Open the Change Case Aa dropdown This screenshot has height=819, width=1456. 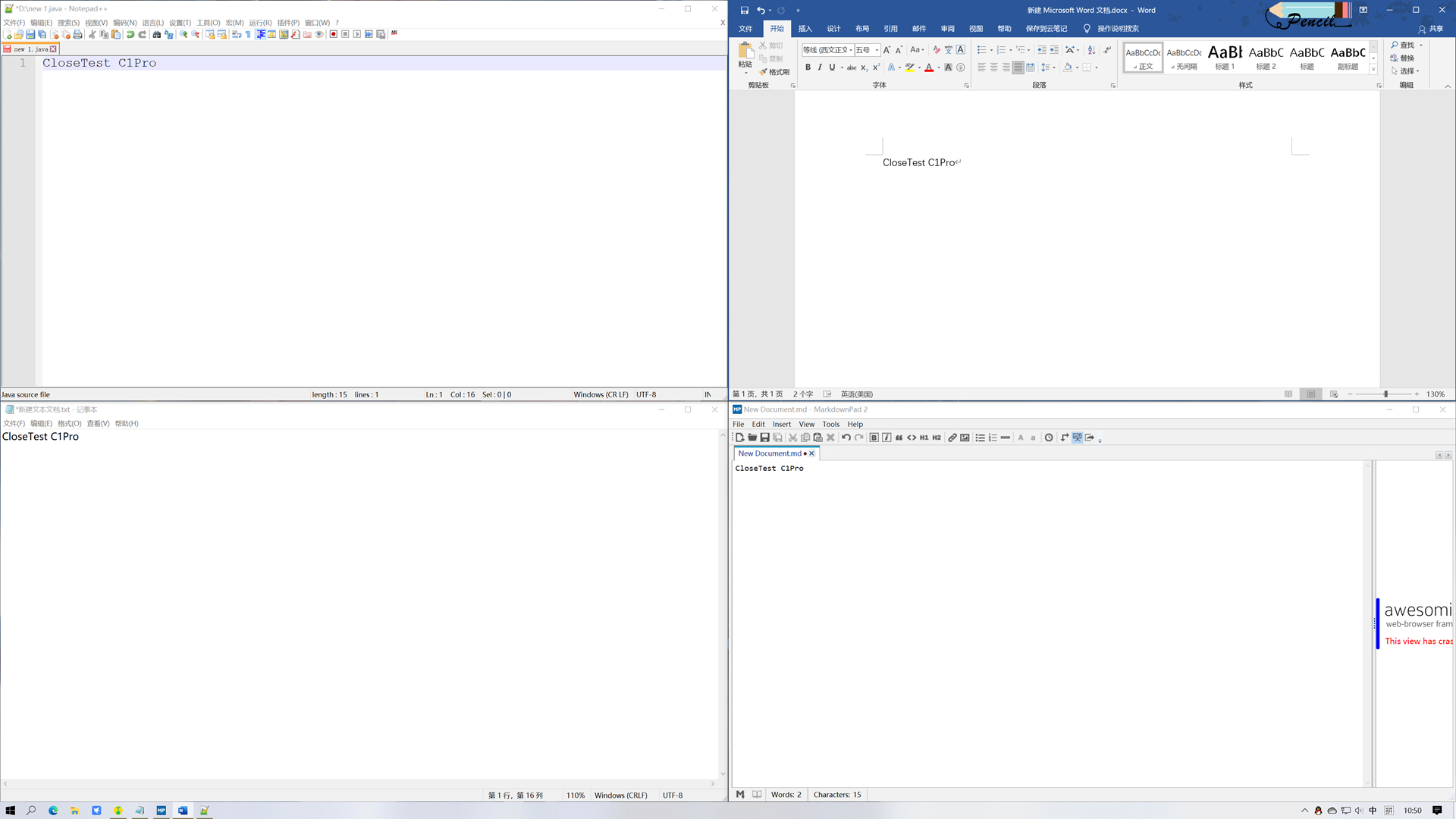[x=917, y=50]
